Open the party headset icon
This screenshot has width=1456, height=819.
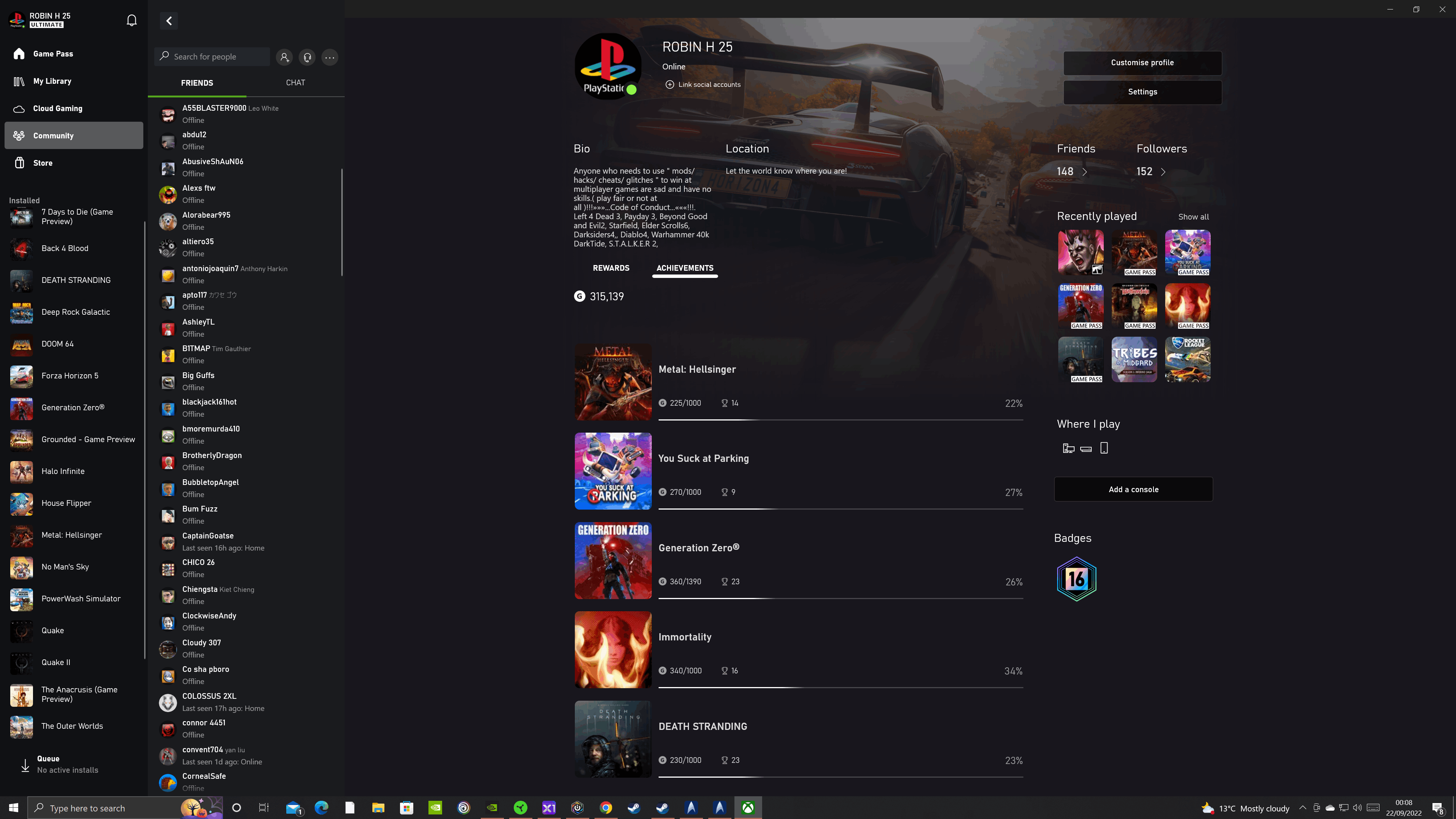coord(308,57)
